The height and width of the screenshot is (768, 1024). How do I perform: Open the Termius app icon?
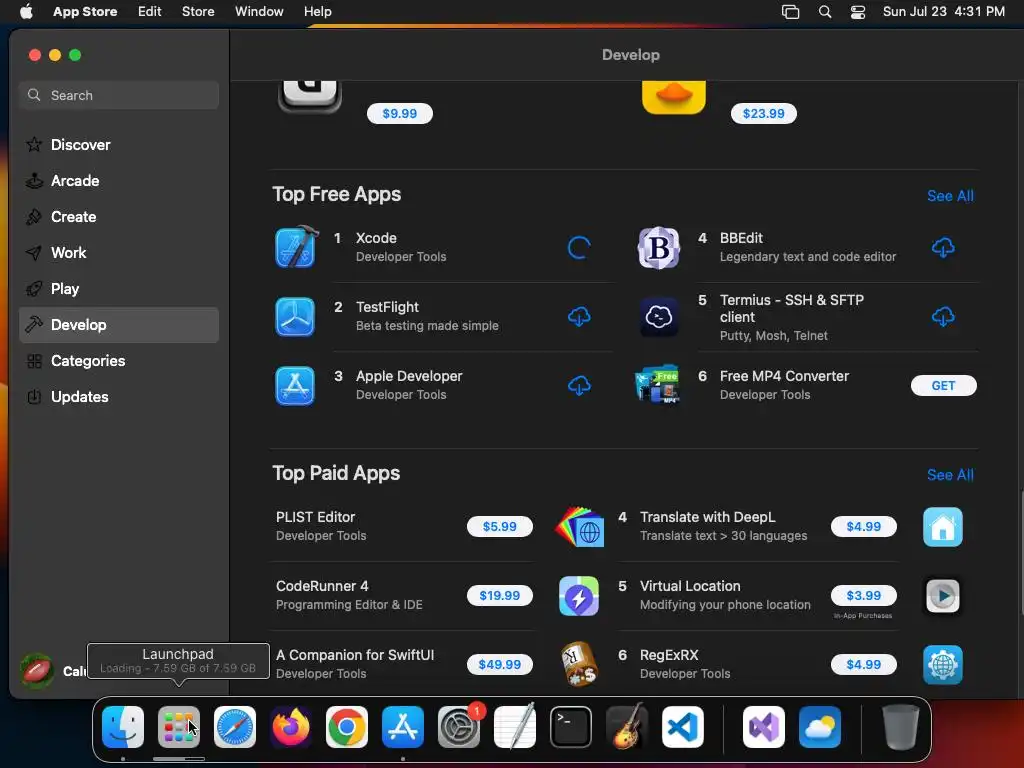658,317
